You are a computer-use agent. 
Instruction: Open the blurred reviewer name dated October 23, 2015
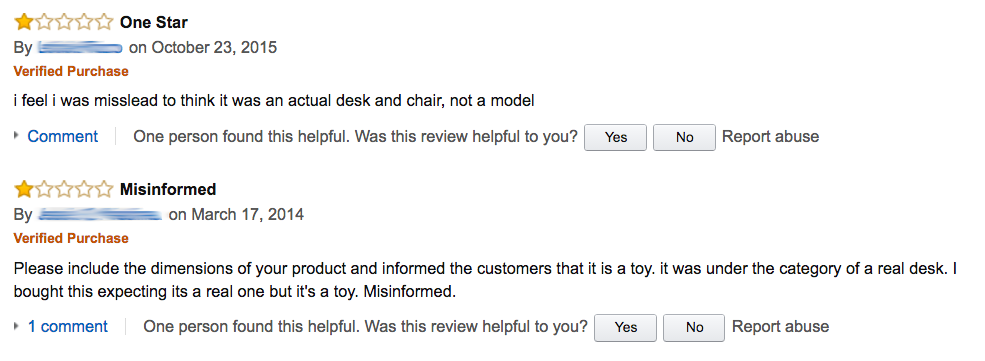click(80, 48)
